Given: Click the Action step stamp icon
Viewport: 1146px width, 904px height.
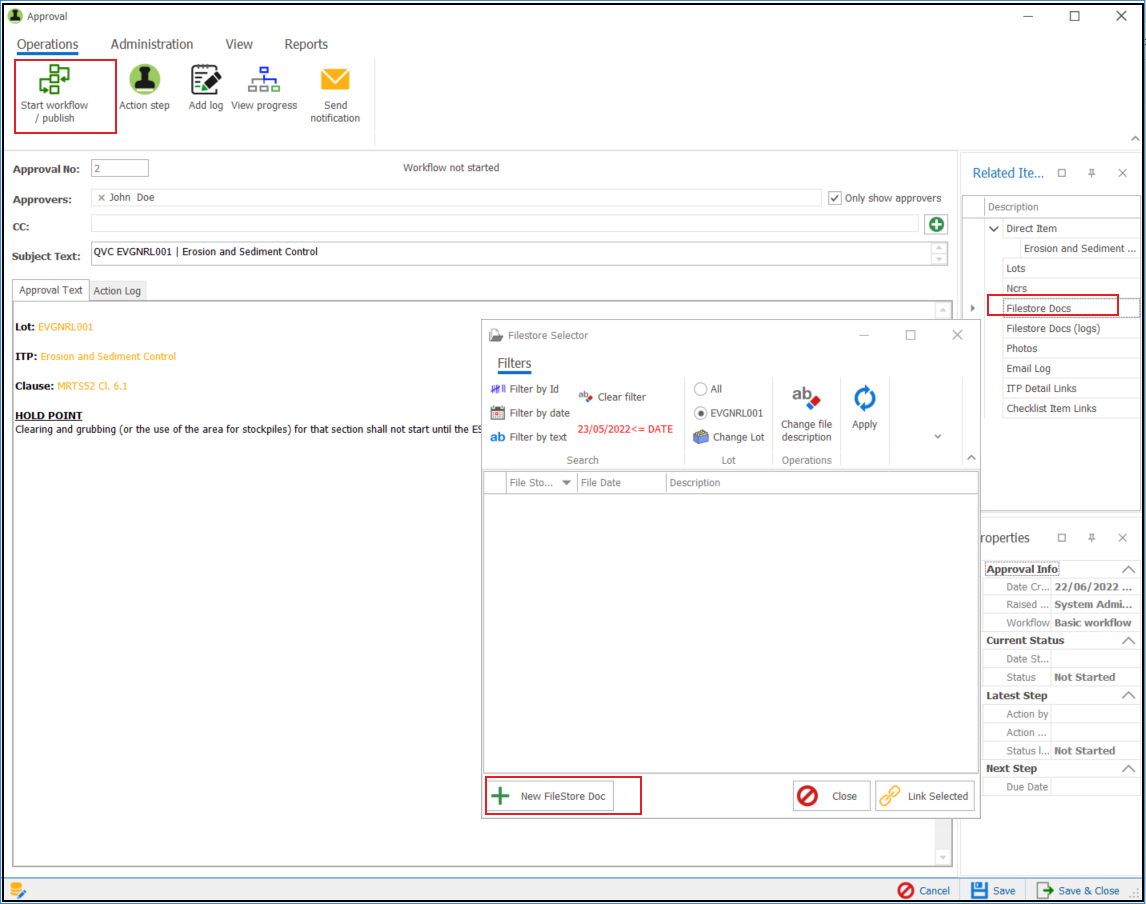Looking at the screenshot, I should [145, 80].
